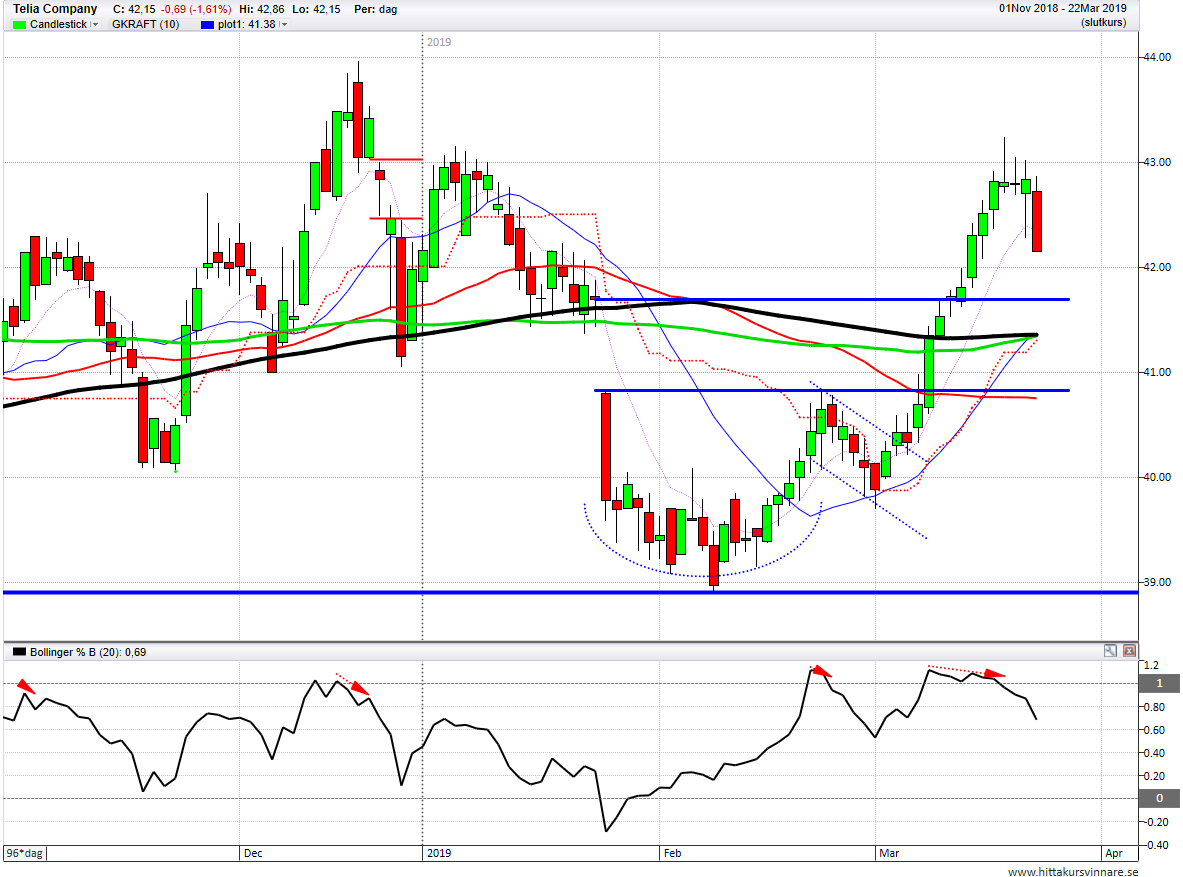Viewport: 1183px width, 877px height.
Task: Click the Bollinger % B (20) label
Action: tap(75, 652)
